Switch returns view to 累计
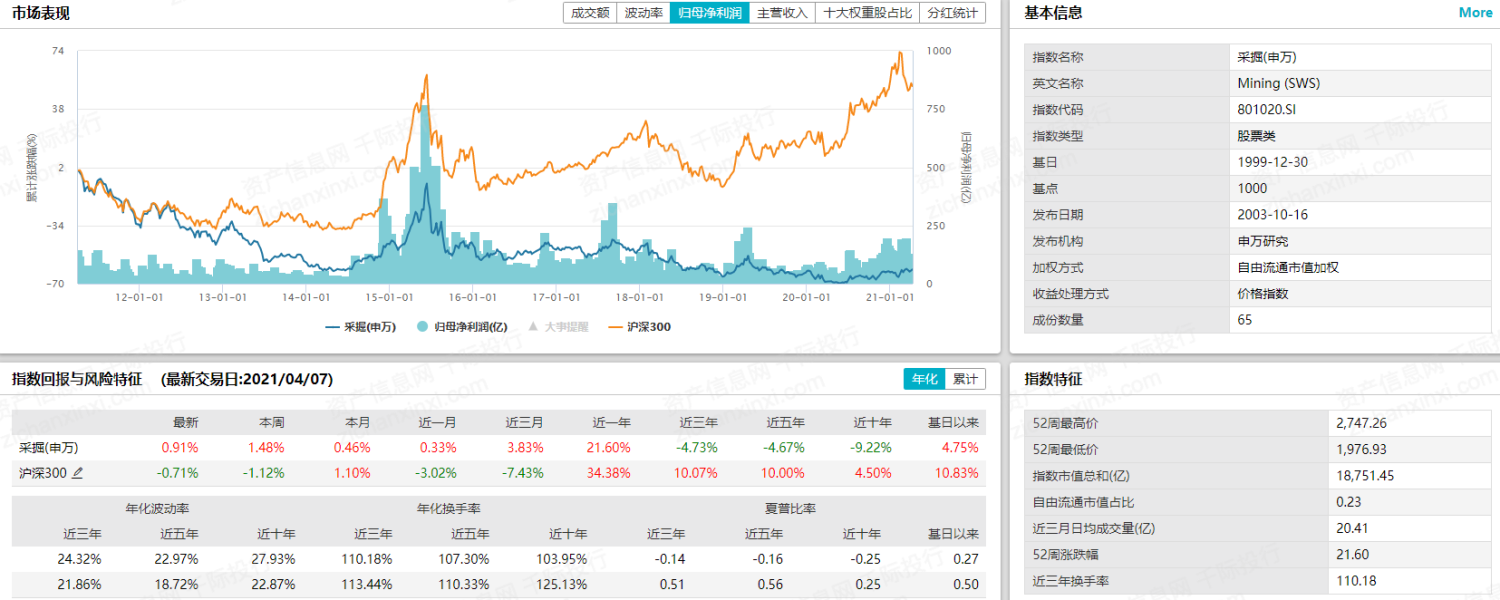 [x=963, y=379]
